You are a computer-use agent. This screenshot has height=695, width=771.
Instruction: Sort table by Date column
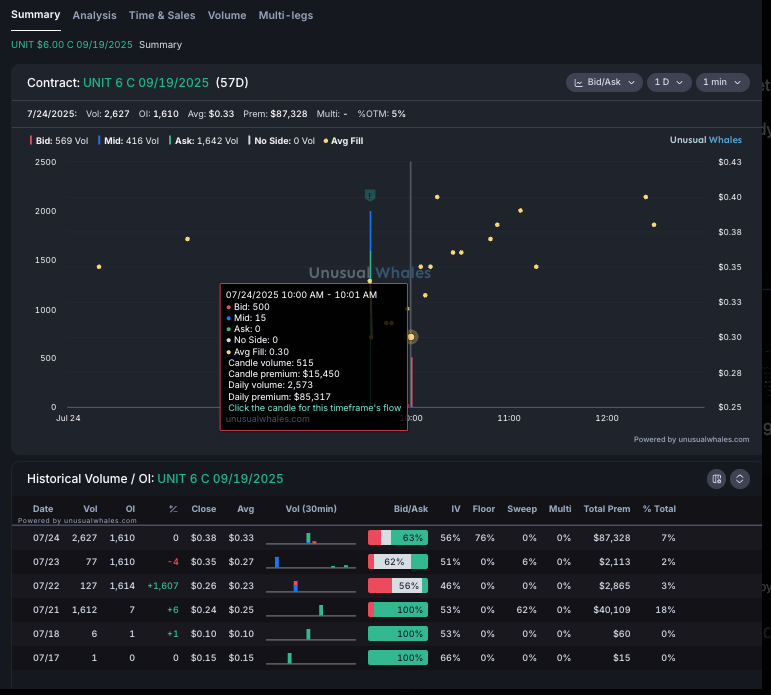tap(43, 509)
